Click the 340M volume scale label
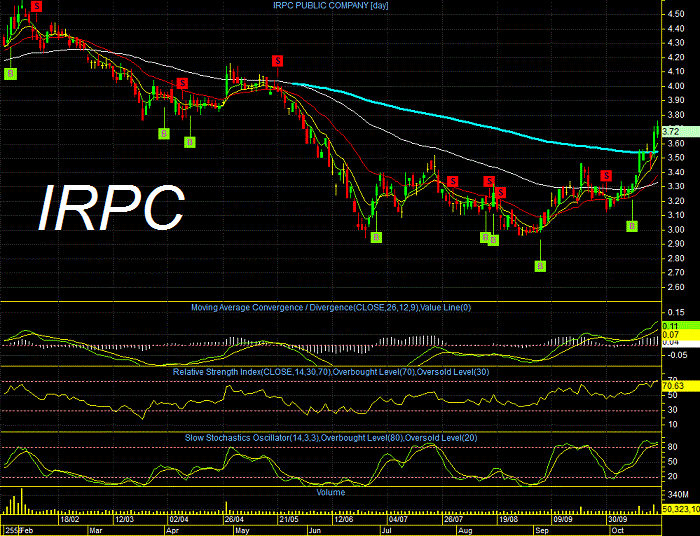Screen dimensions: 700x536 tap(679, 494)
